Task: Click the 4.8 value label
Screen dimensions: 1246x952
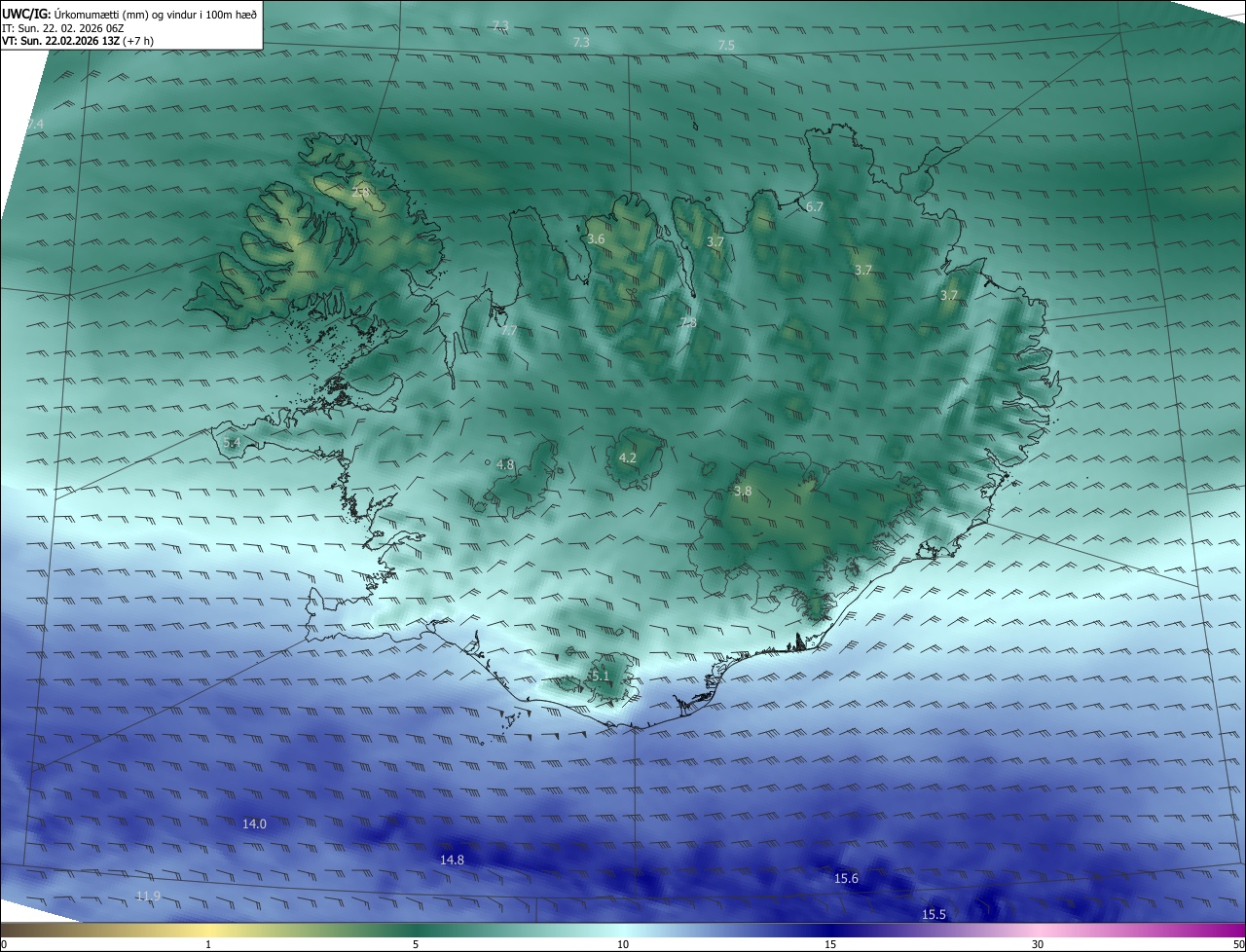Action: click(505, 465)
